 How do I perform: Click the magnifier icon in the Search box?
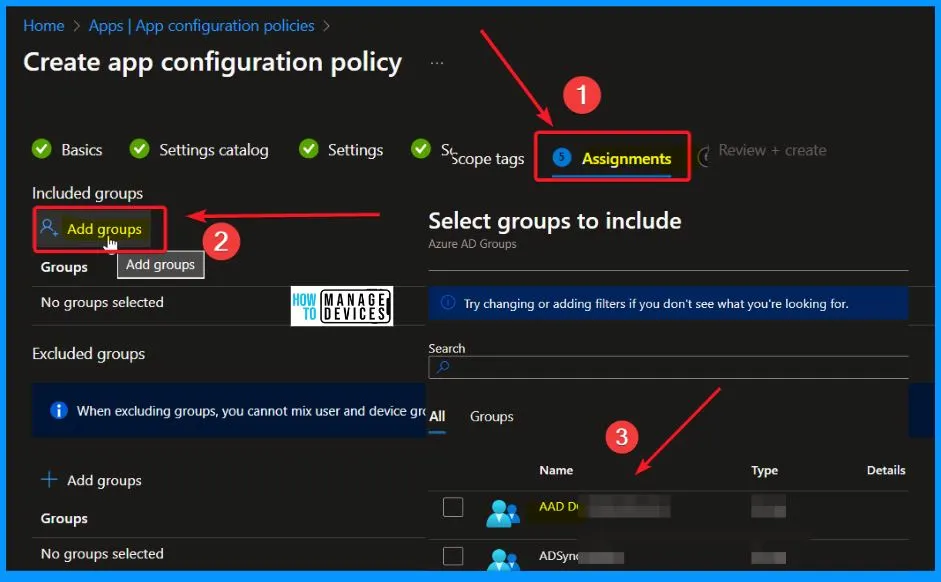point(443,367)
